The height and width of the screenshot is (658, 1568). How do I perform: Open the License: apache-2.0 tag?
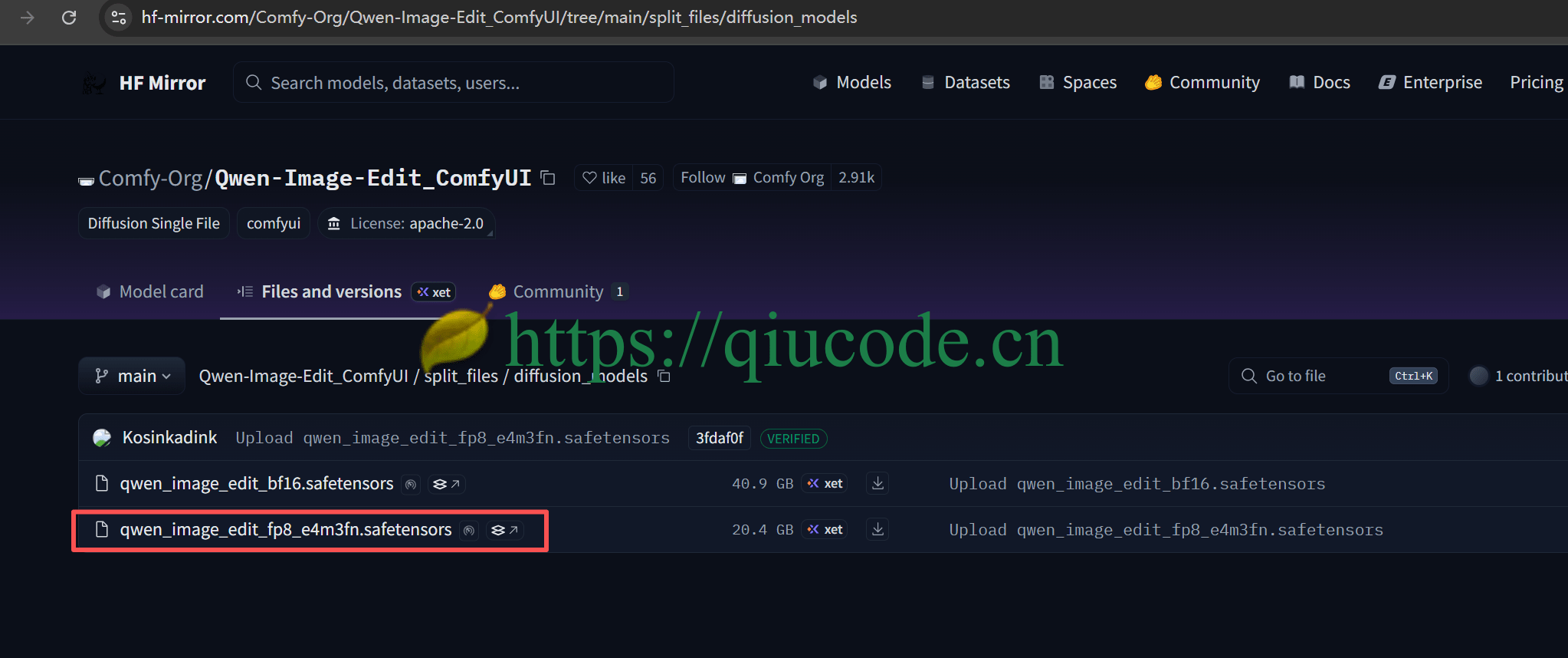tap(406, 223)
